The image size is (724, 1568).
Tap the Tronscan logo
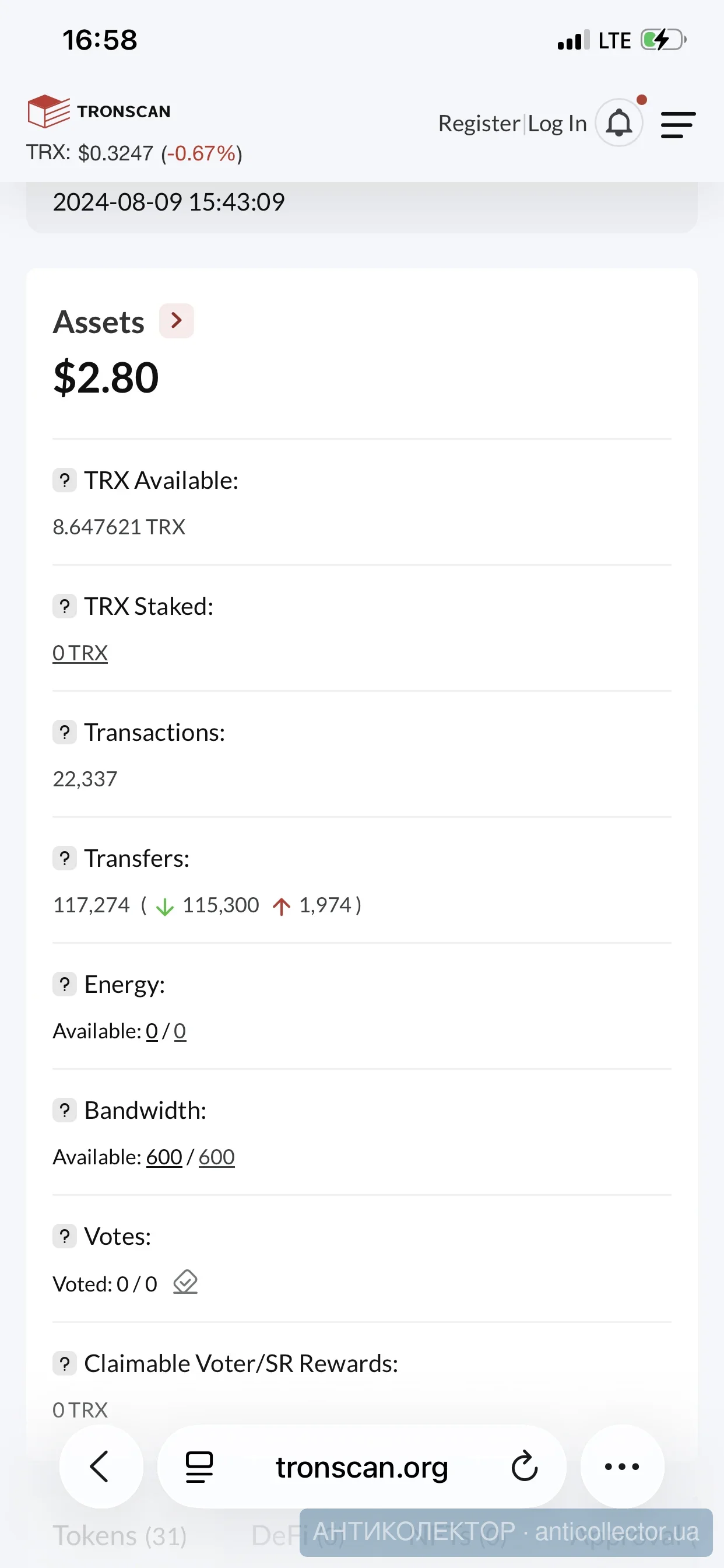point(99,111)
